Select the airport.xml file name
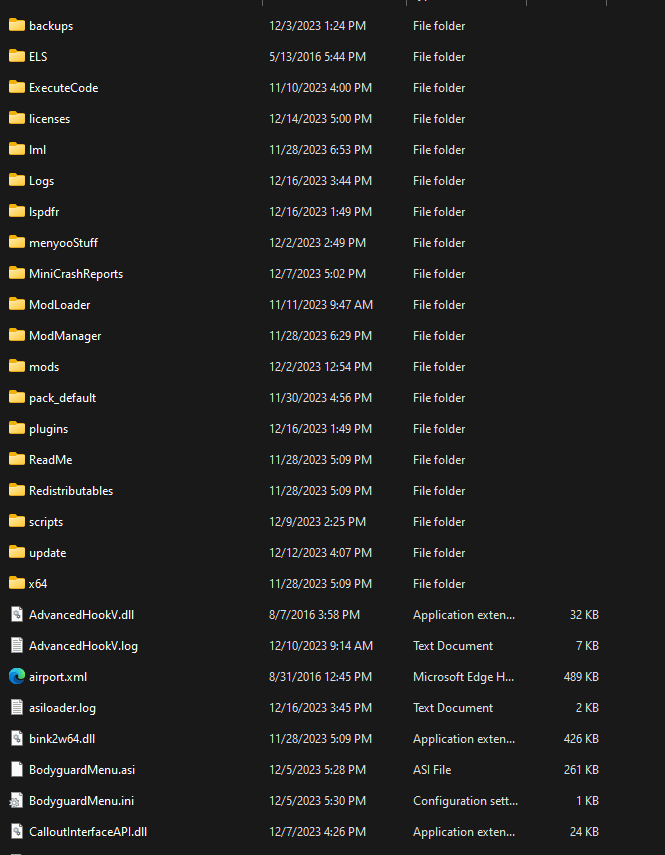Image resolution: width=665 pixels, height=855 pixels. click(58, 677)
